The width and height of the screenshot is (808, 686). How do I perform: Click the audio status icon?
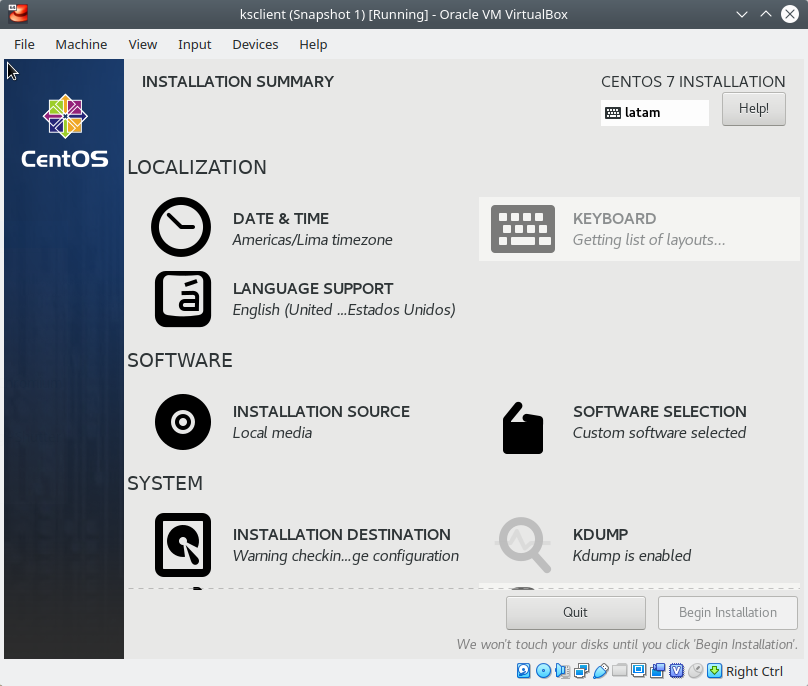[562, 671]
